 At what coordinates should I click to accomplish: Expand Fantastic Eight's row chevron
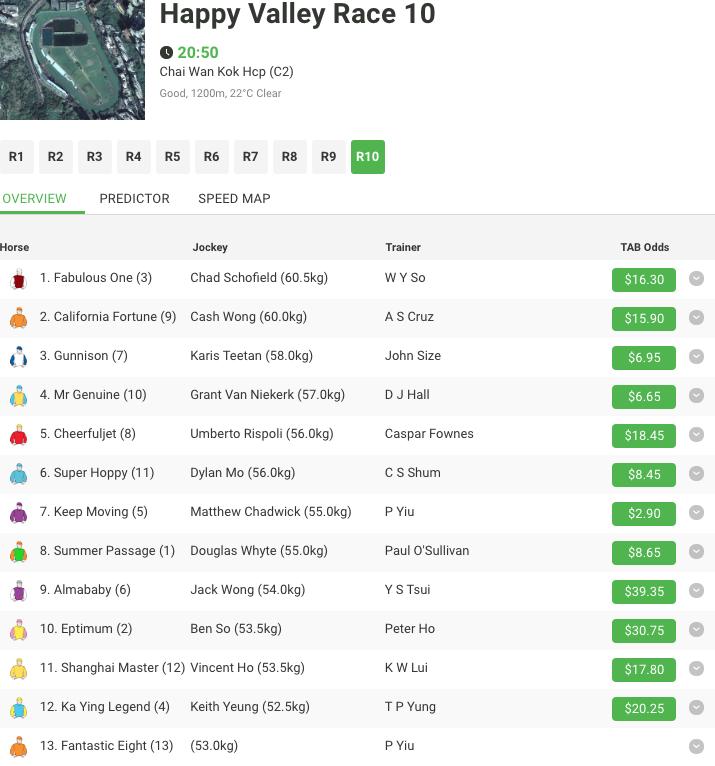point(697,746)
